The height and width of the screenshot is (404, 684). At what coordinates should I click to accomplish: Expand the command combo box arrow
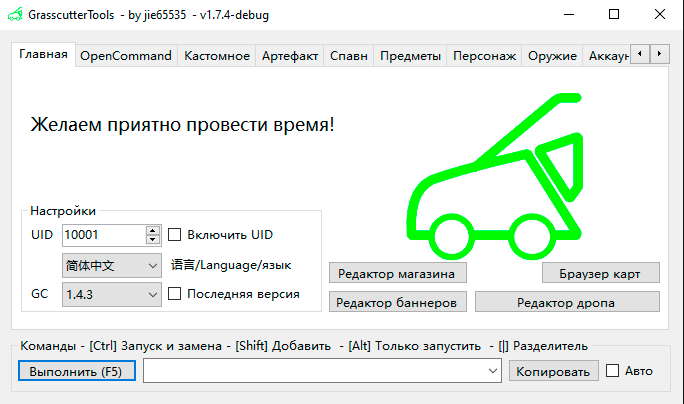(x=492, y=371)
